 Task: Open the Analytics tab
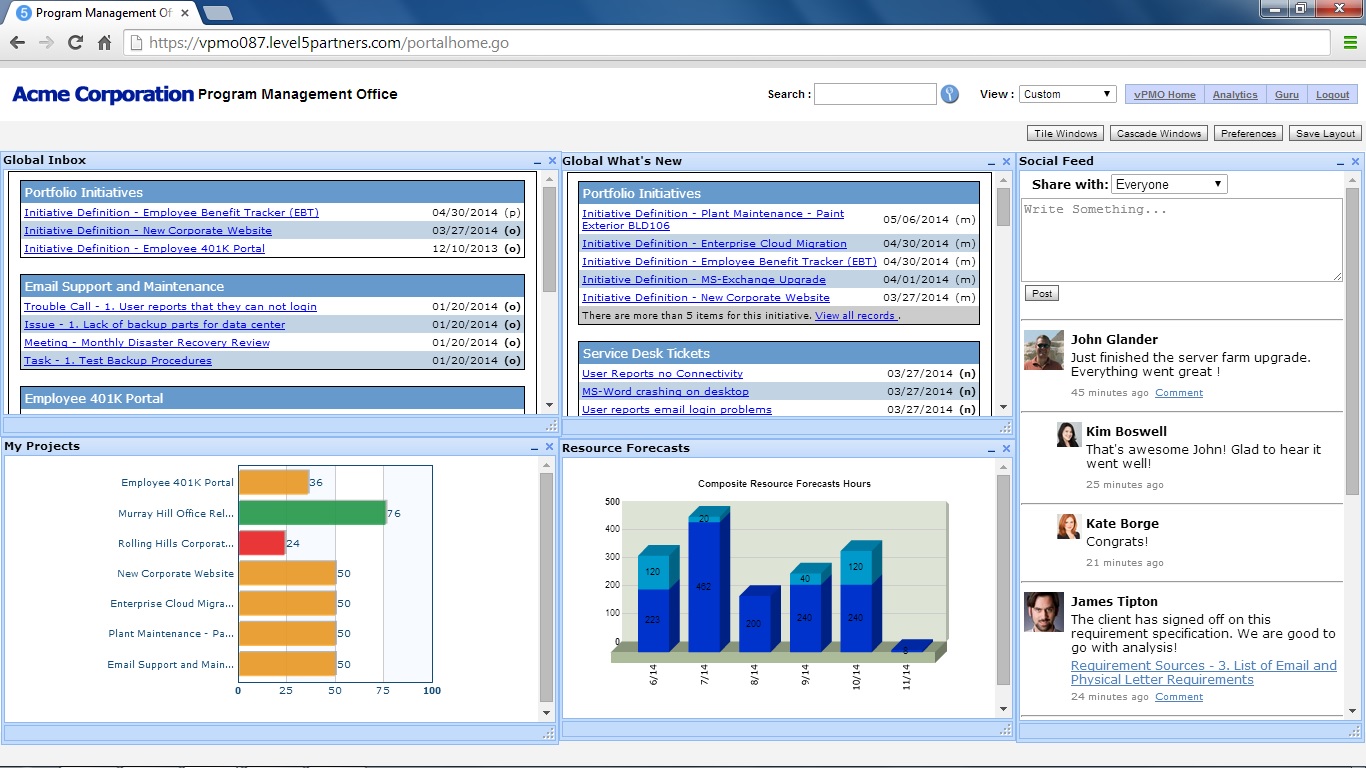(x=1235, y=95)
